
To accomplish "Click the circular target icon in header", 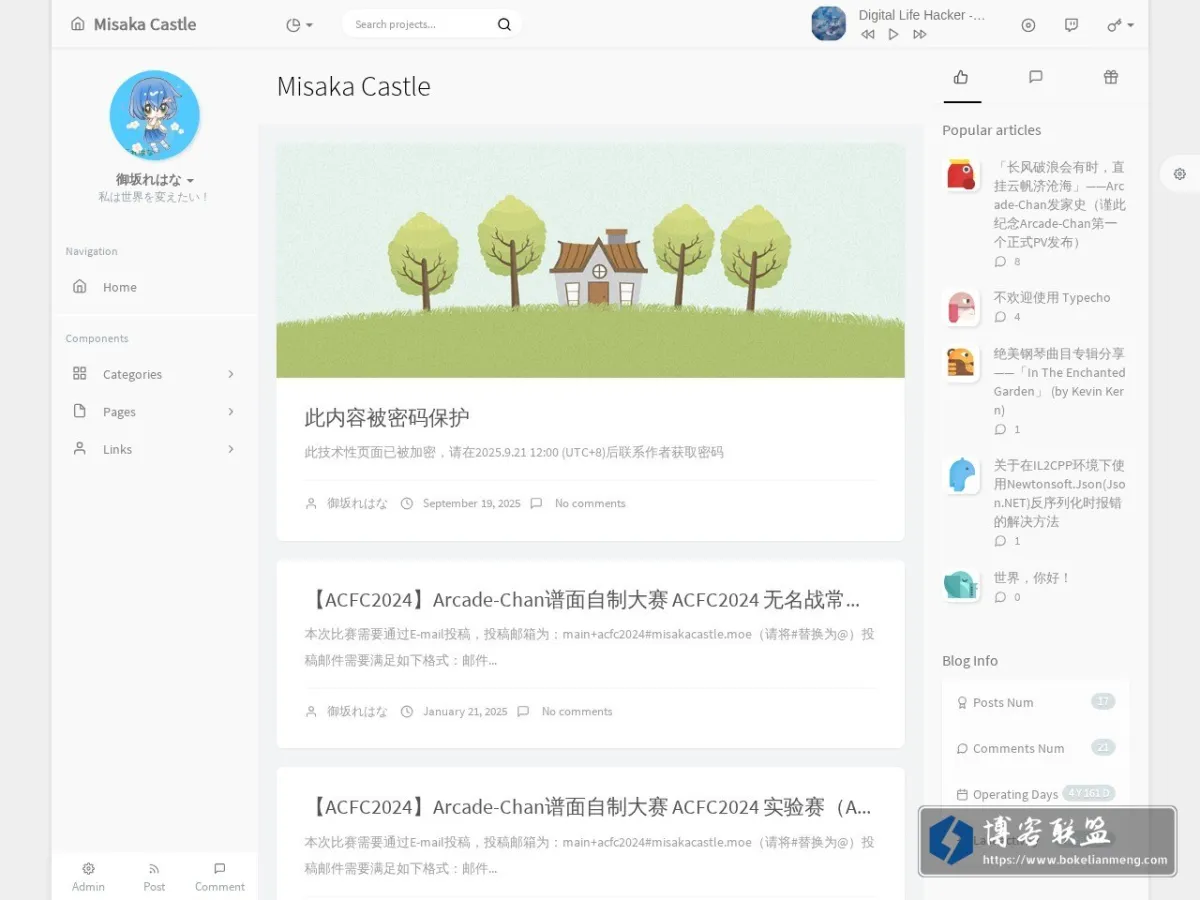I will [x=1028, y=25].
